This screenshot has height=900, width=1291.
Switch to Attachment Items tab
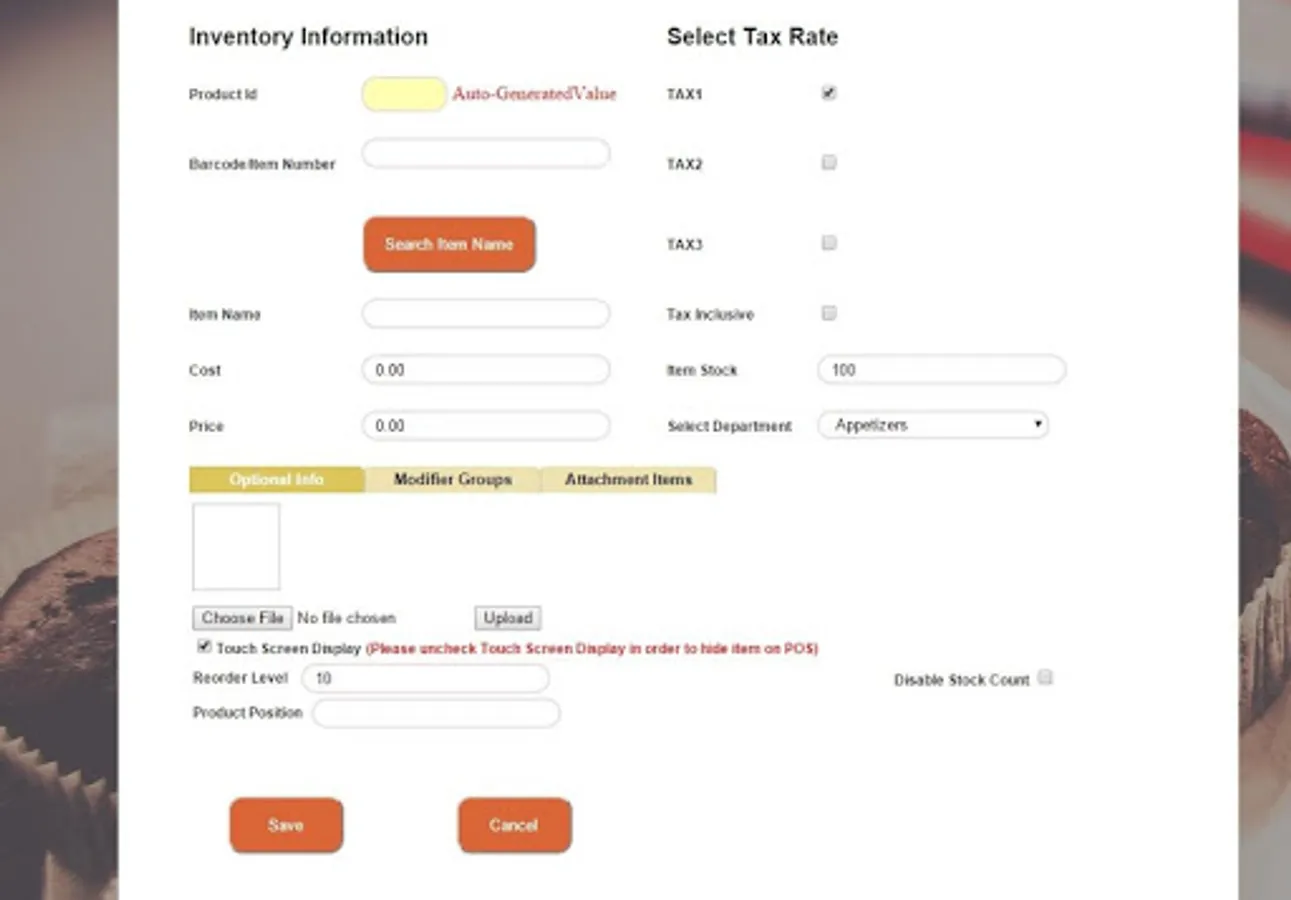[628, 480]
